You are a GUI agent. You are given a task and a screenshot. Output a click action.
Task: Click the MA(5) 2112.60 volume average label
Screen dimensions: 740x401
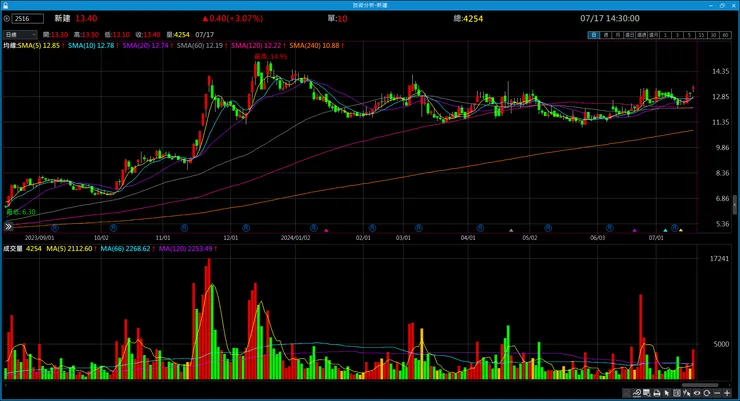coord(69,248)
